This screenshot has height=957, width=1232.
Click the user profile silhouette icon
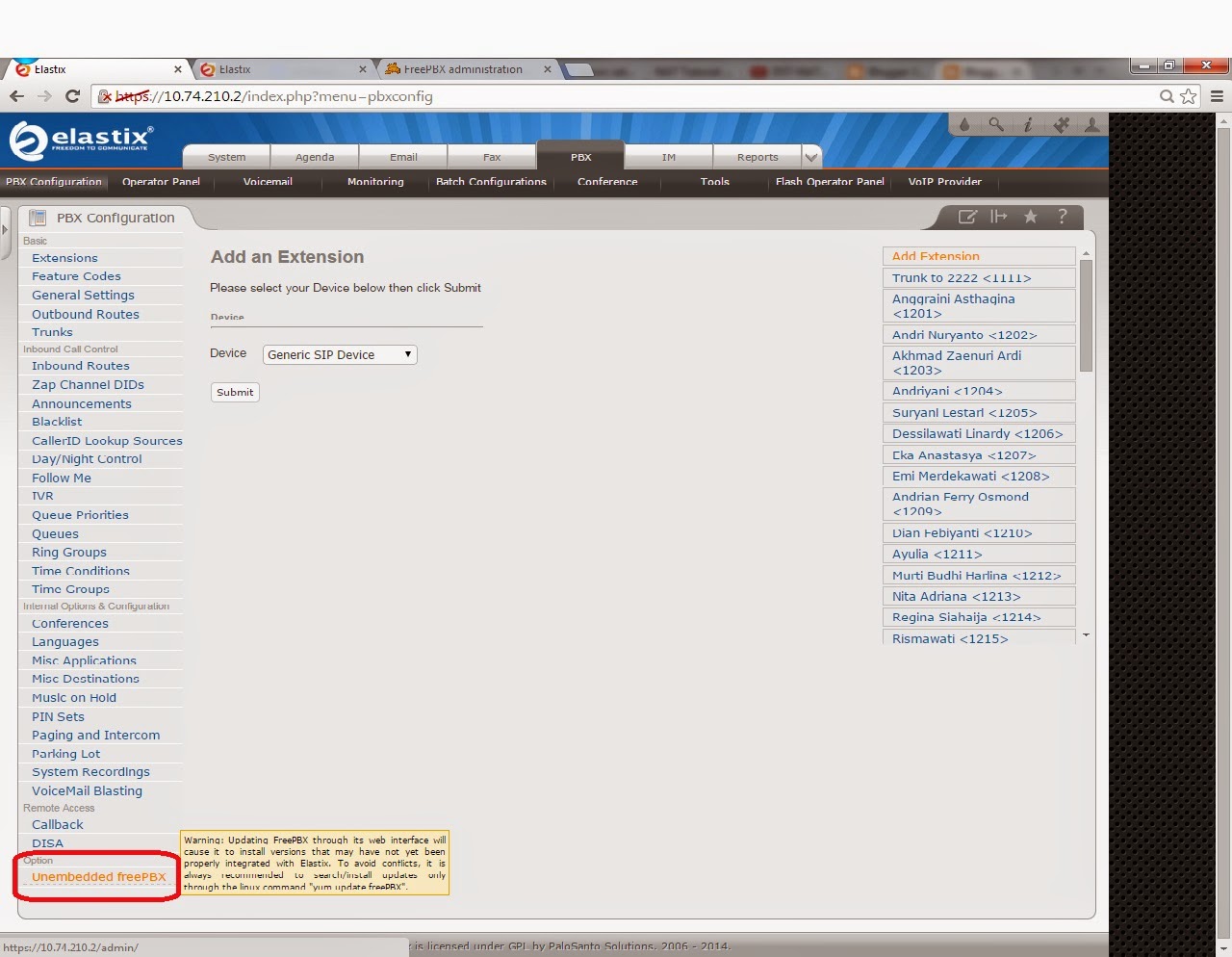click(x=1091, y=124)
